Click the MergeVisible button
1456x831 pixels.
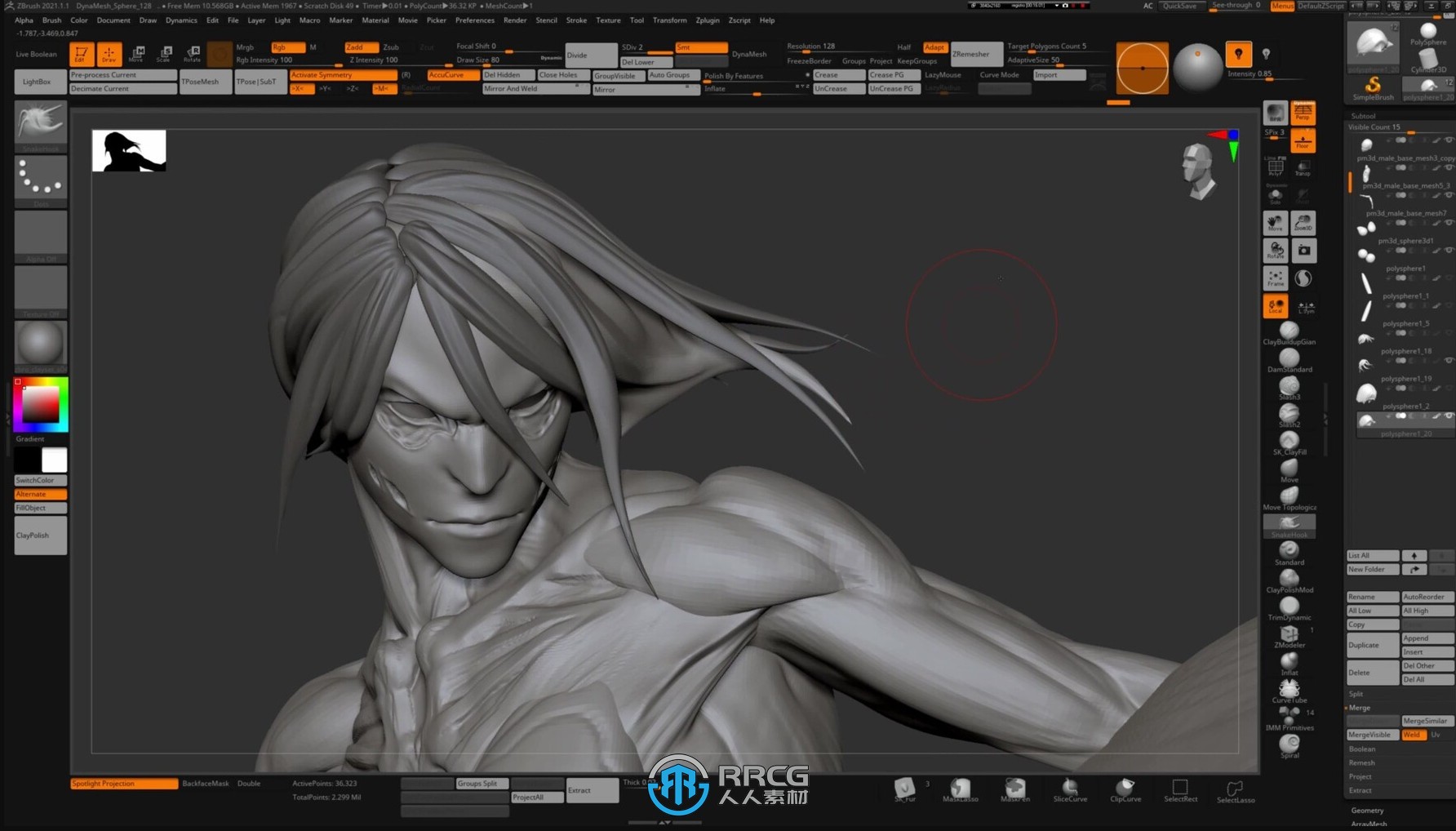pos(1373,735)
